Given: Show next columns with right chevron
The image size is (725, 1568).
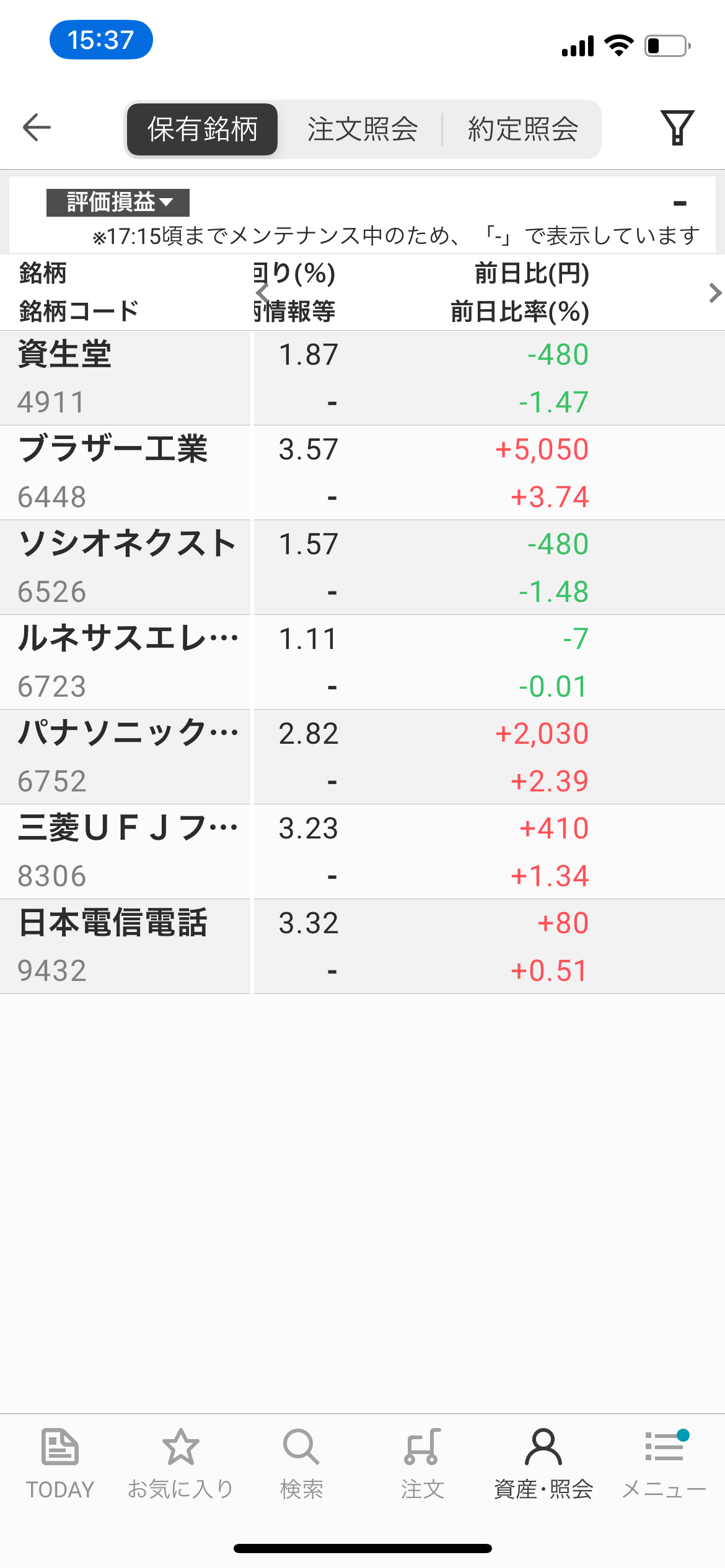Looking at the screenshot, I should coord(714,293).
